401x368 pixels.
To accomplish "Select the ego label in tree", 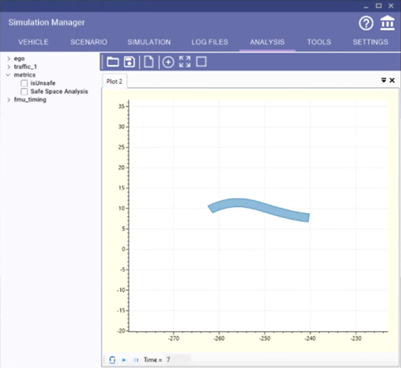I will point(19,59).
